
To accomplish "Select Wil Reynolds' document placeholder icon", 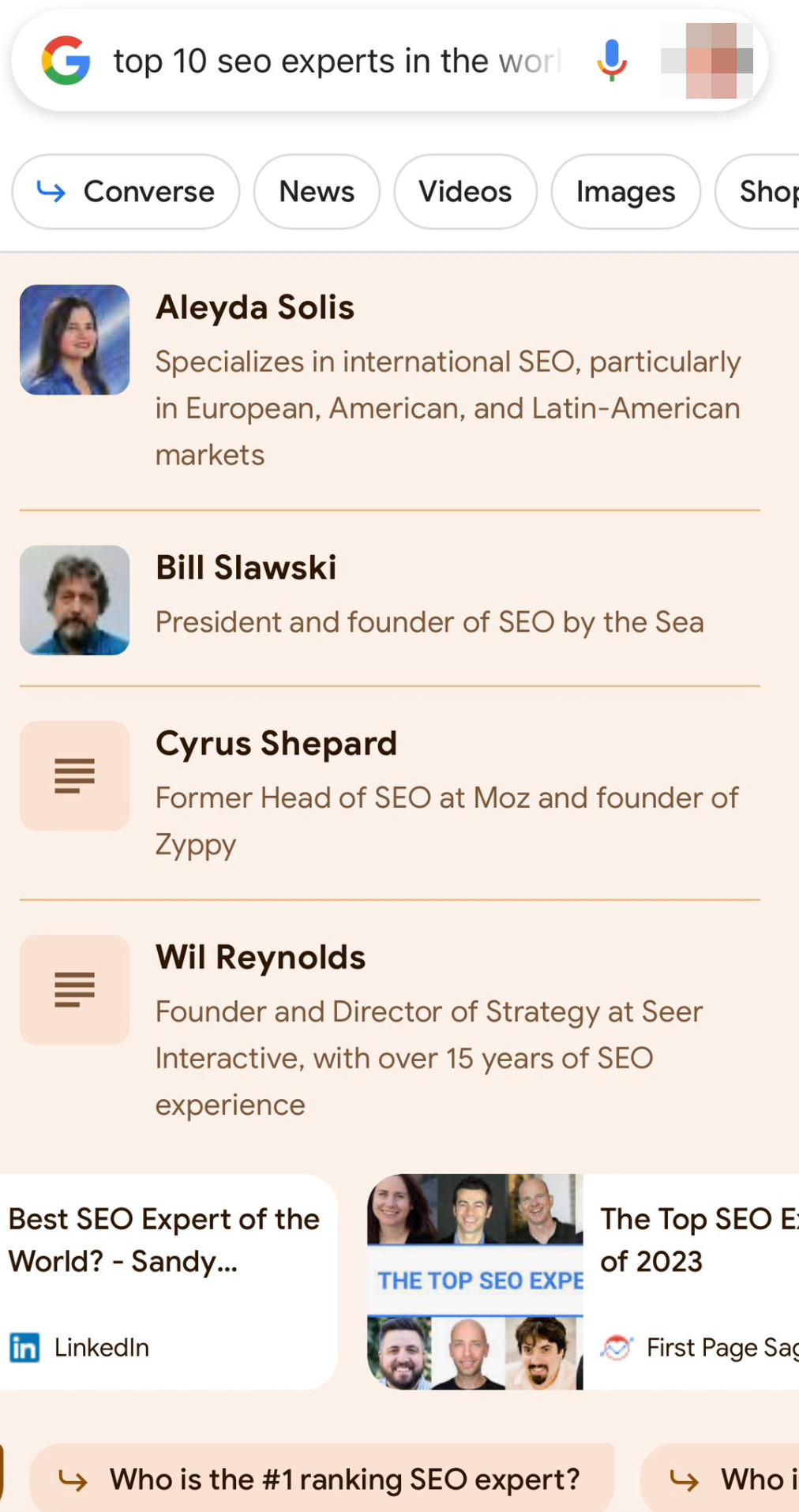I will click(74, 990).
